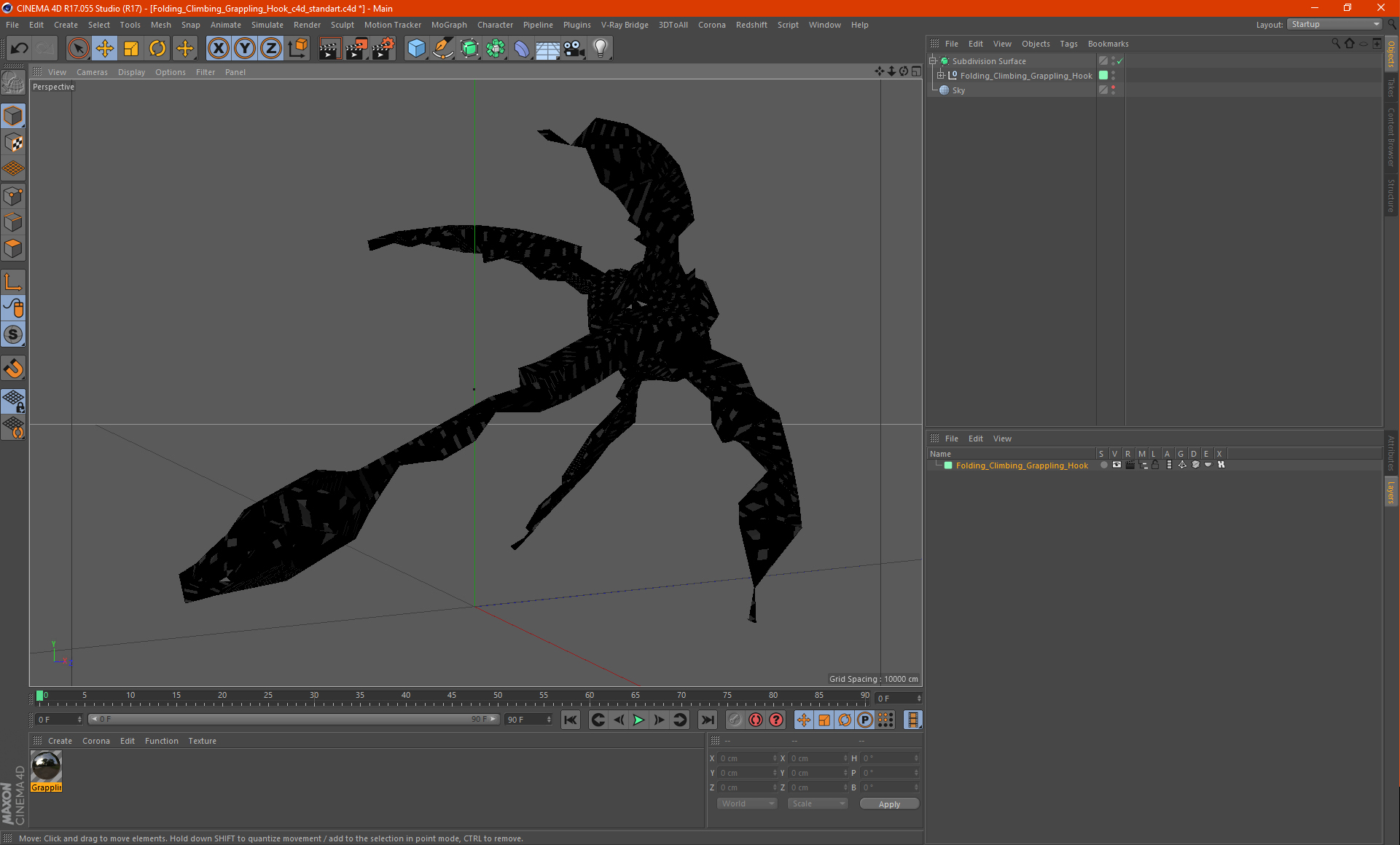The image size is (1400, 845).
Task: Open the Subdivision Surface generators icon
Action: pyautogui.click(x=469, y=49)
